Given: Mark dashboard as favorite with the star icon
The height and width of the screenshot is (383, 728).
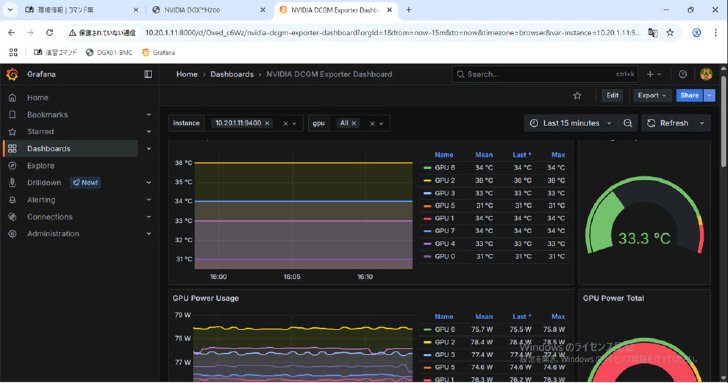Looking at the screenshot, I should pos(577,95).
